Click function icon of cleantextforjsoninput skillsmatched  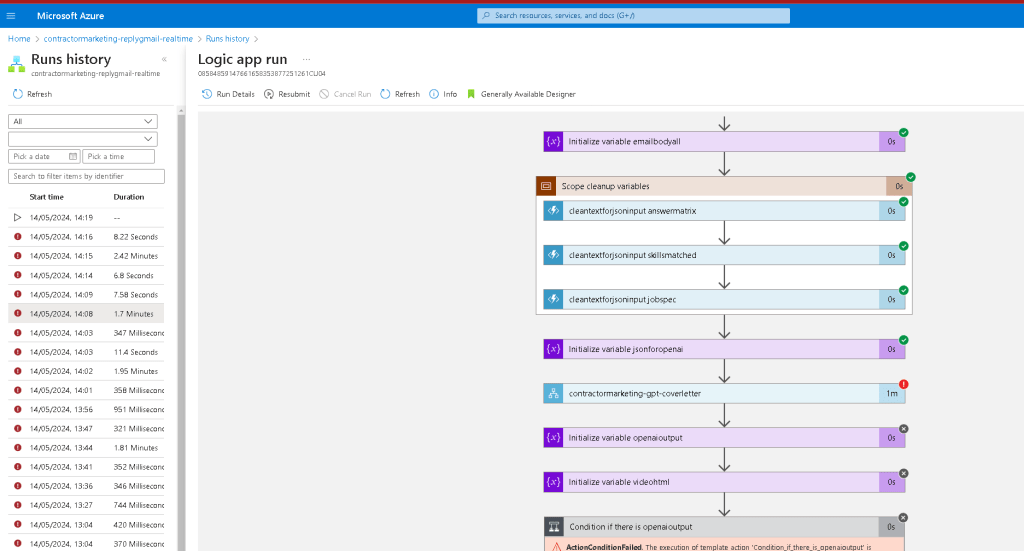click(x=553, y=255)
